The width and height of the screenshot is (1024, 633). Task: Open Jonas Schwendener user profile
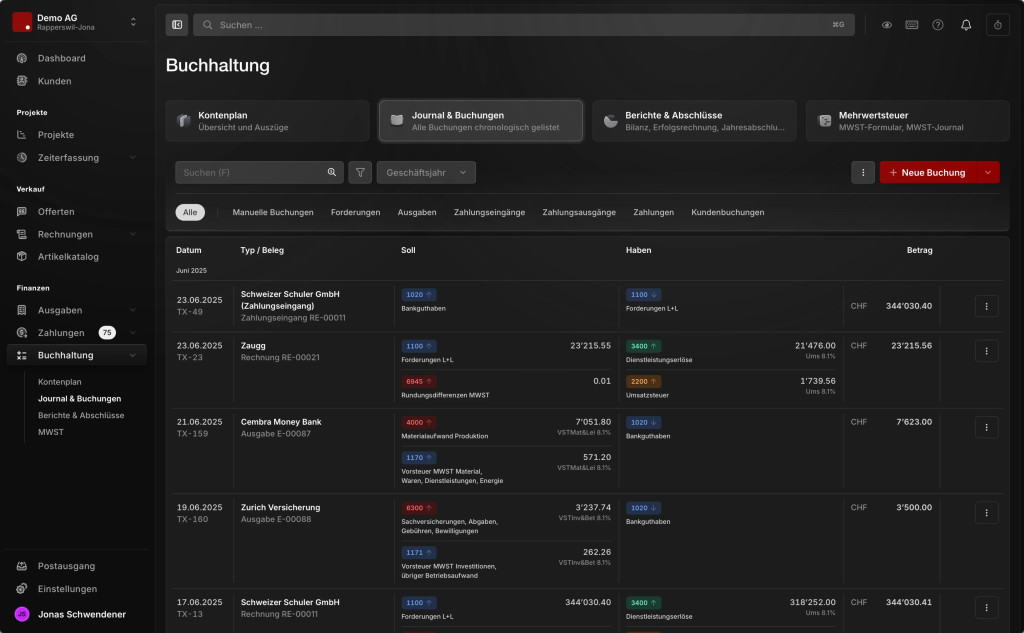(71, 614)
